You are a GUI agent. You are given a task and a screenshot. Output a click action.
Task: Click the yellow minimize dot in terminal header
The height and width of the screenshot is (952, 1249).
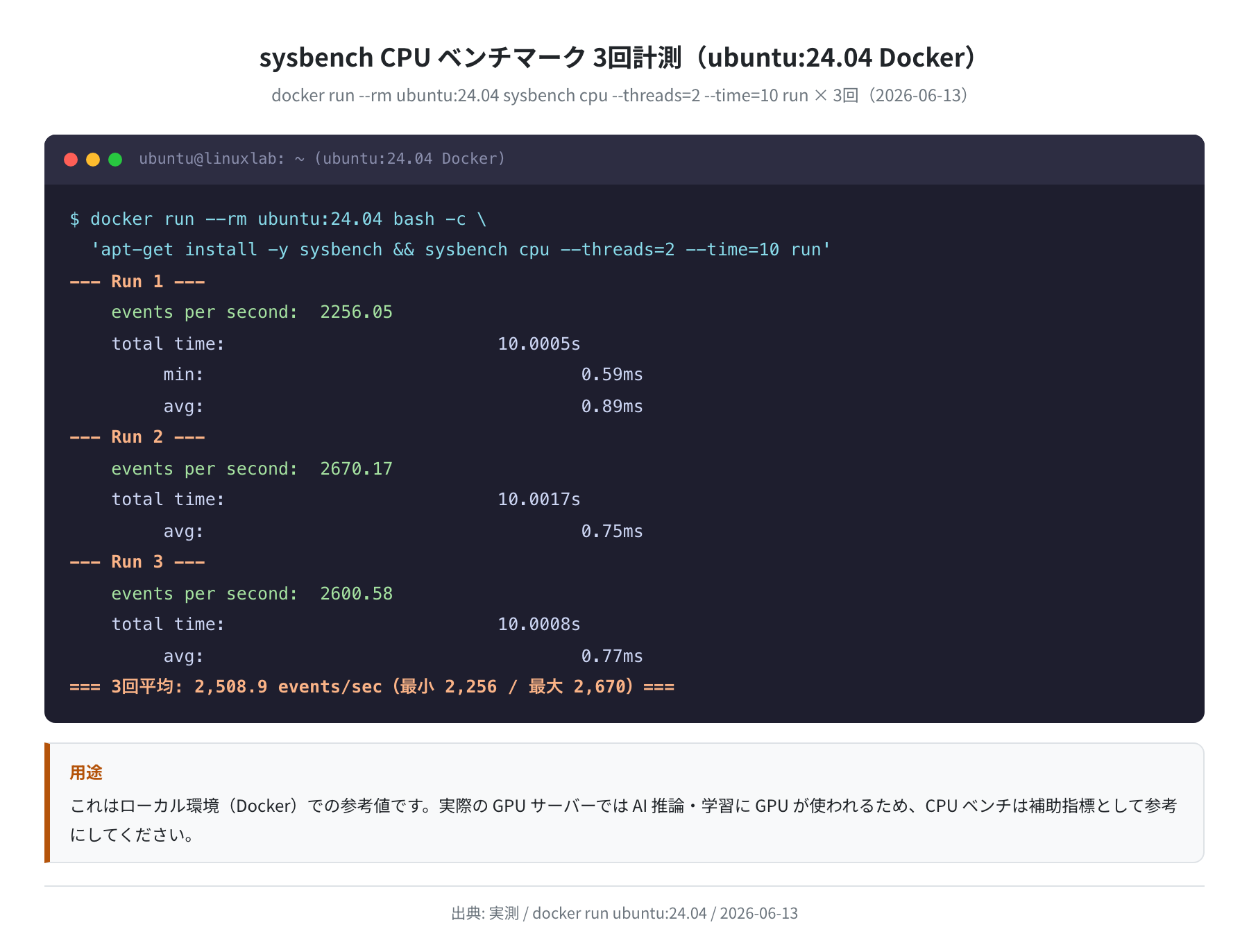click(93, 160)
